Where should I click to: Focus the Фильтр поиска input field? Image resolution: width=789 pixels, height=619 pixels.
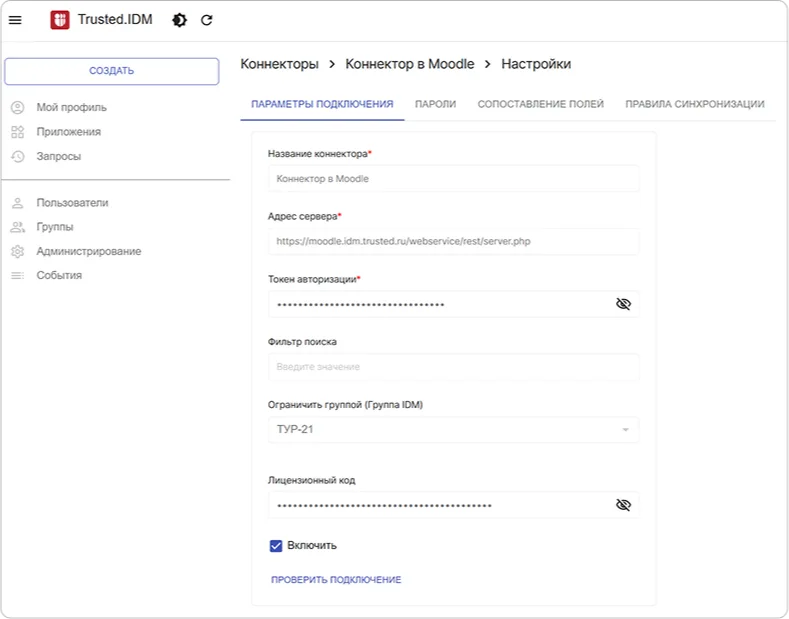coord(453,367)
